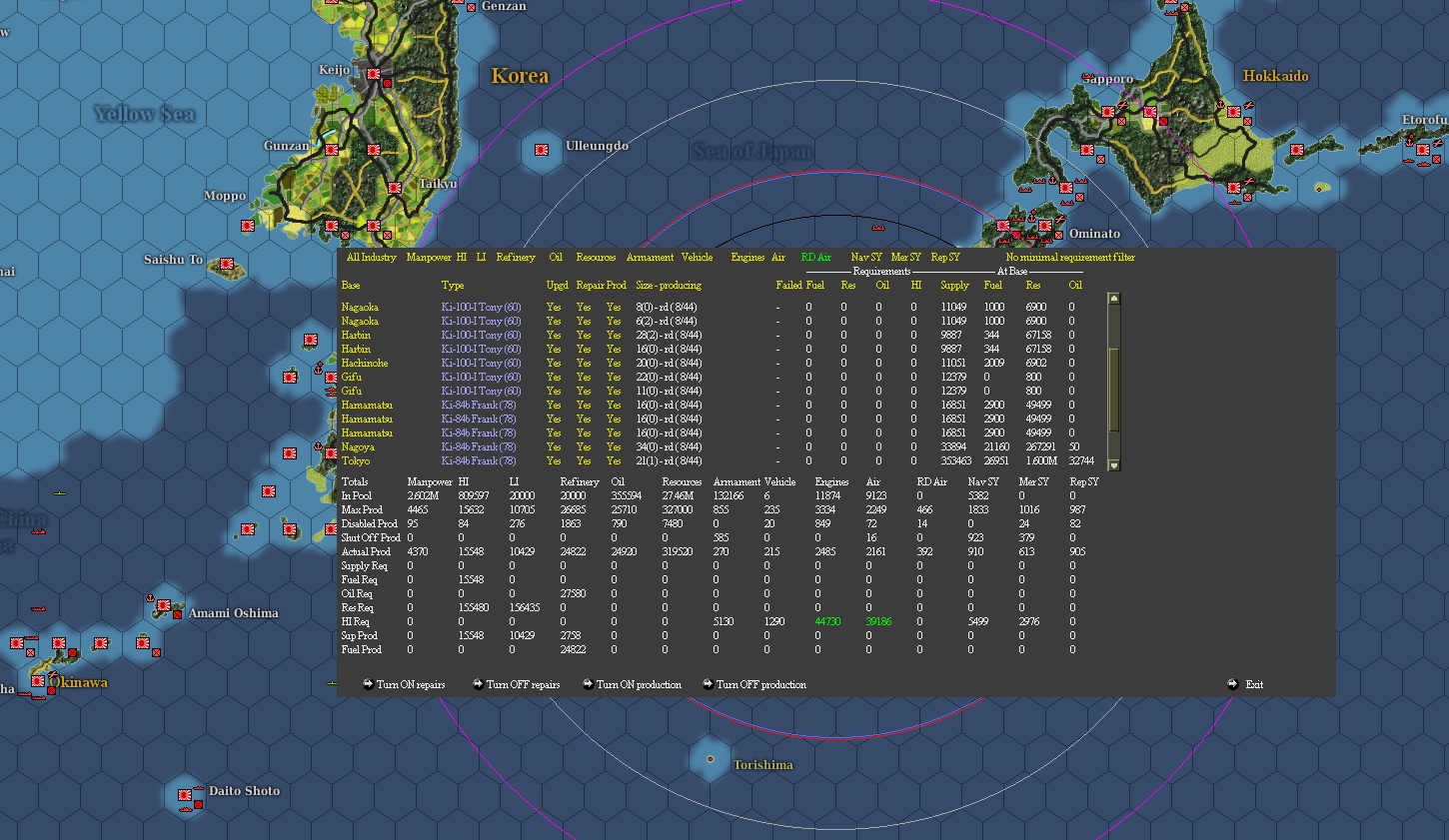Click Tokyo supply value 353463
The width and height of the screenshot is (1449, 840).
click(956, 461)
